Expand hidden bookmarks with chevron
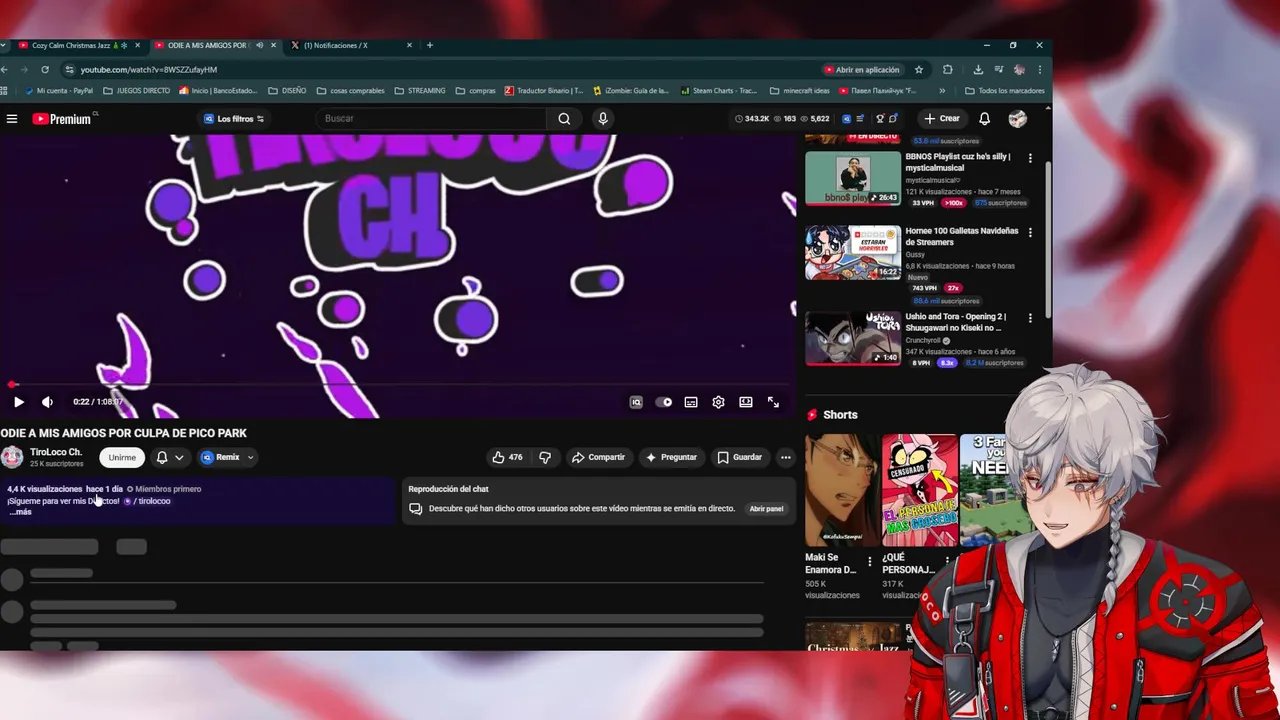 942,91
